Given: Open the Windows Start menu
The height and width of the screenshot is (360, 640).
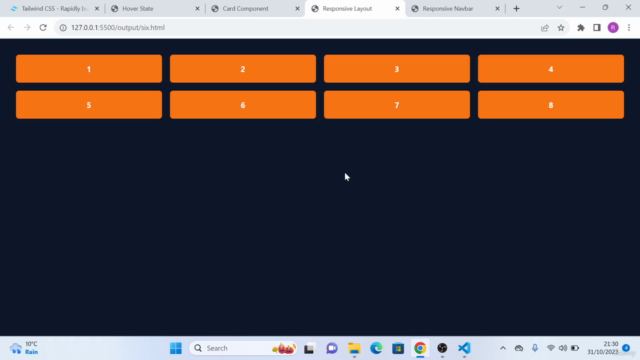Looking at the screenshot, I should point(176,348).
